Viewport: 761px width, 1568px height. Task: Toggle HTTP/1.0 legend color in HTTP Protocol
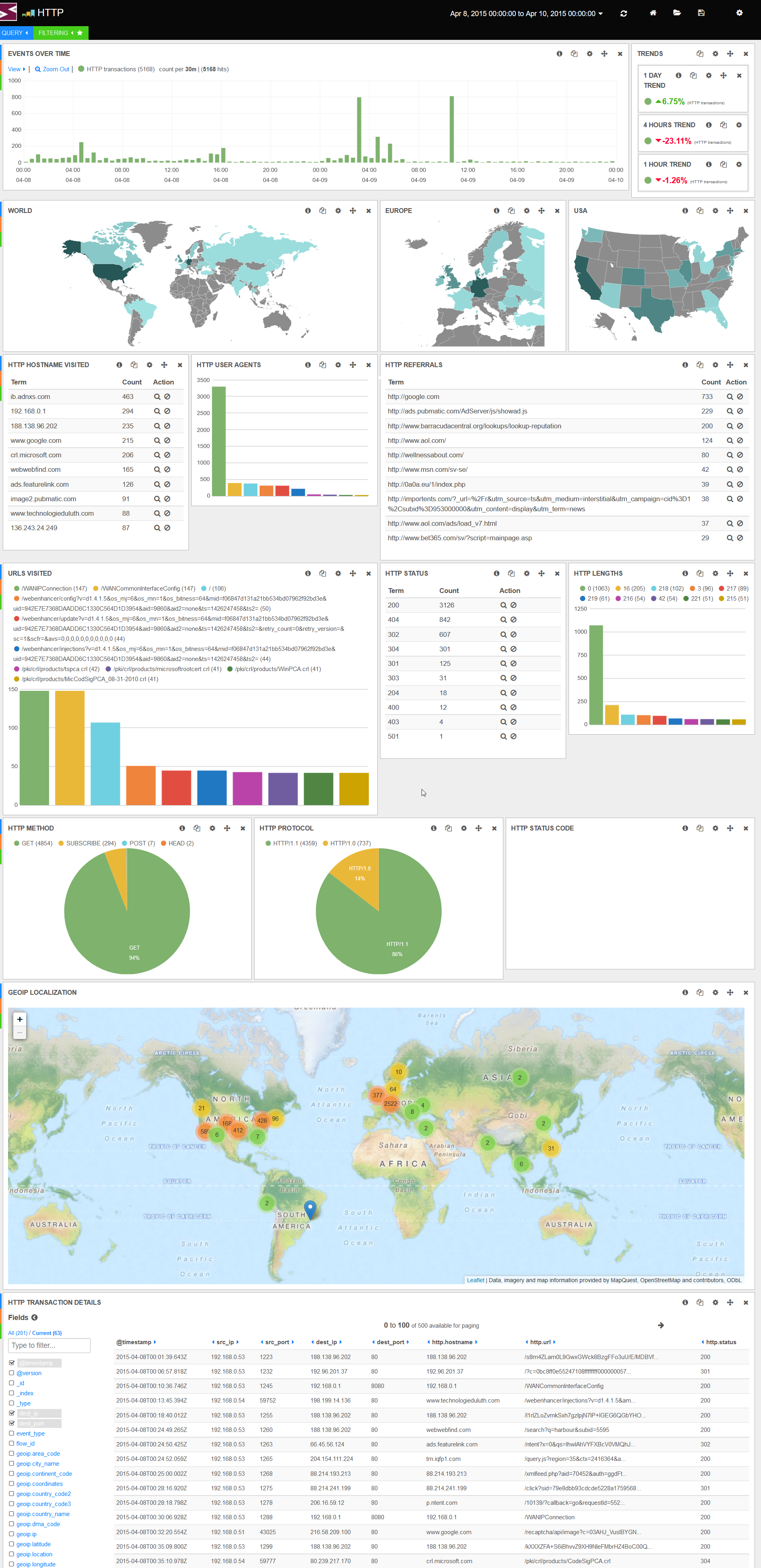tap(325, 844)
